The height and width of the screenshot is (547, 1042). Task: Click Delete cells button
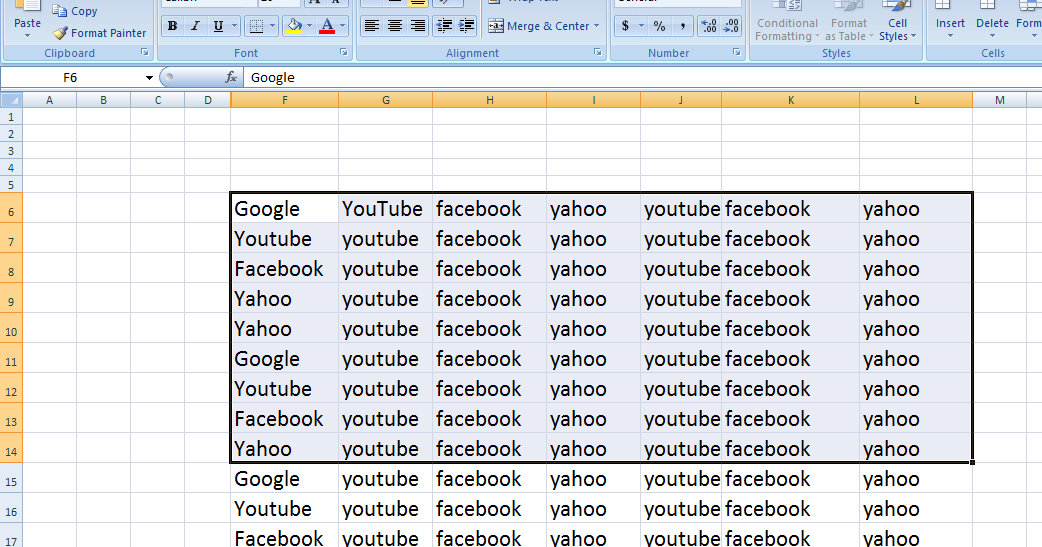click(992, 20)
